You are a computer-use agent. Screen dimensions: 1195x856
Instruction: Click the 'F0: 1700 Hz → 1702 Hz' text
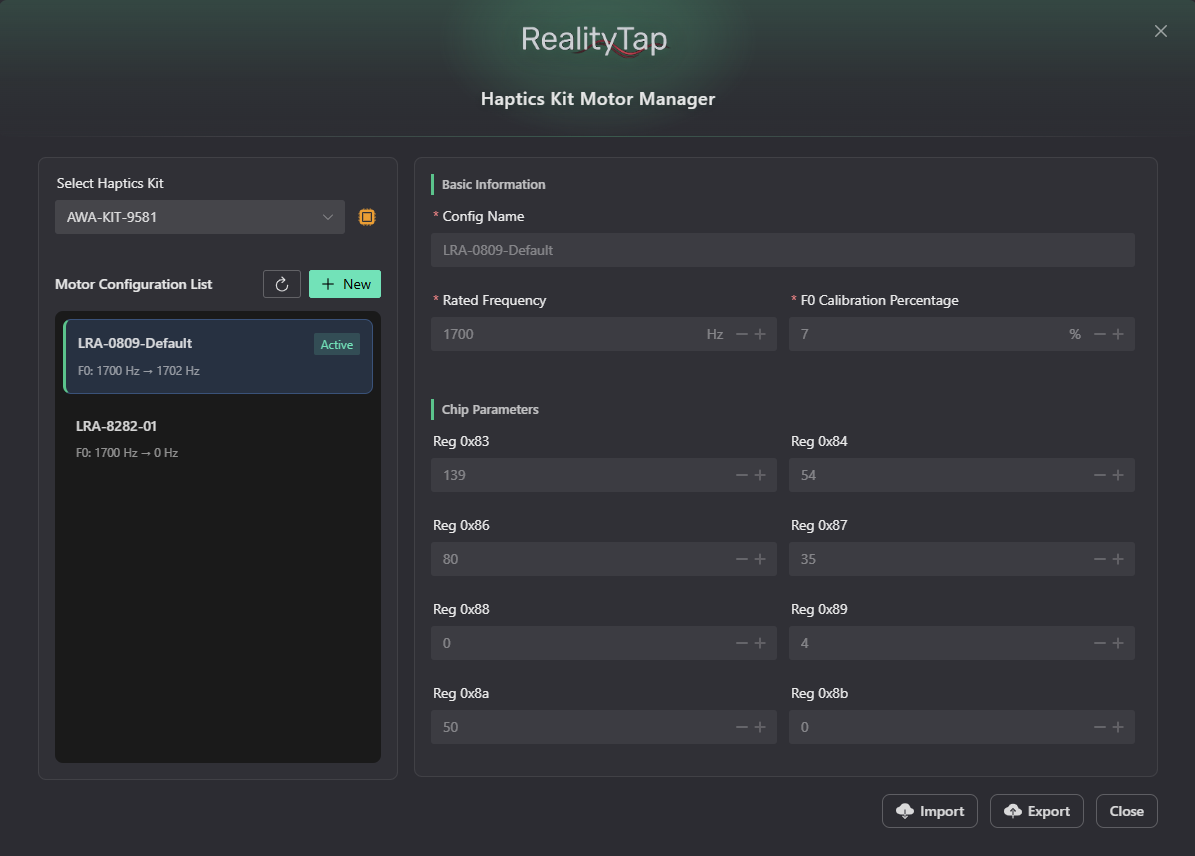[139, 370]
